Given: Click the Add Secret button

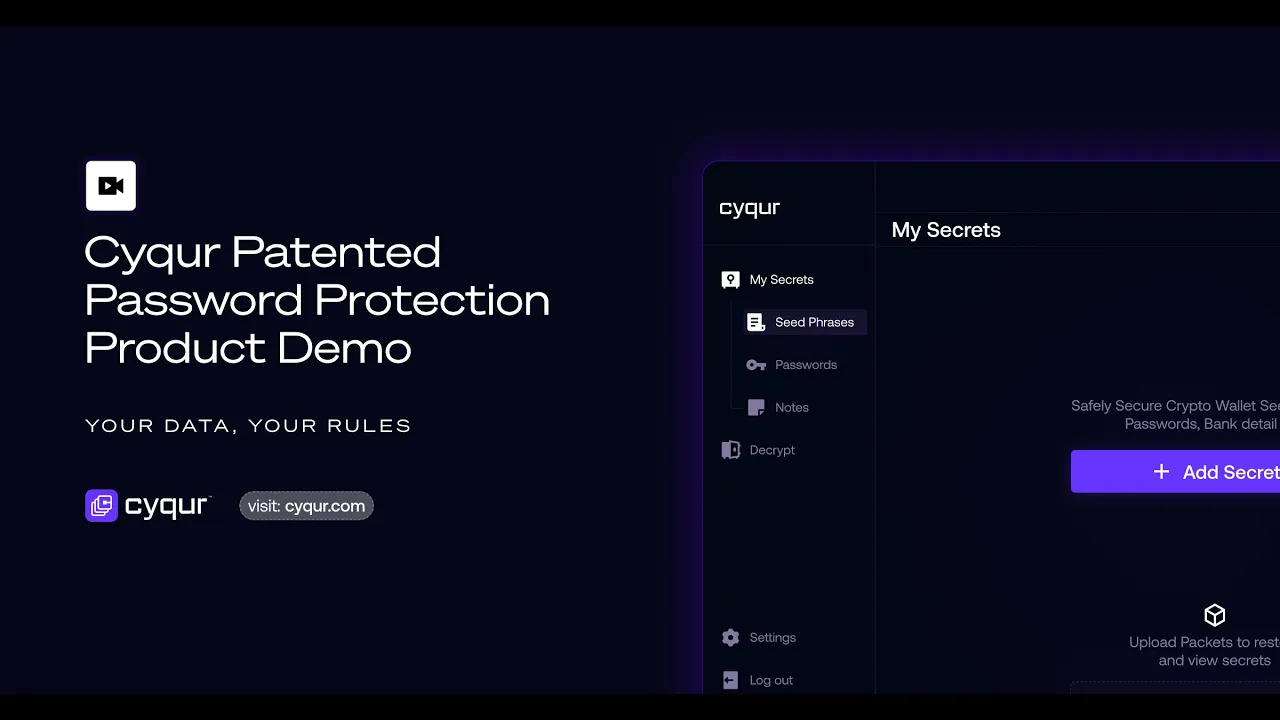Looking at the screenshot, I should pos(1175,471).
